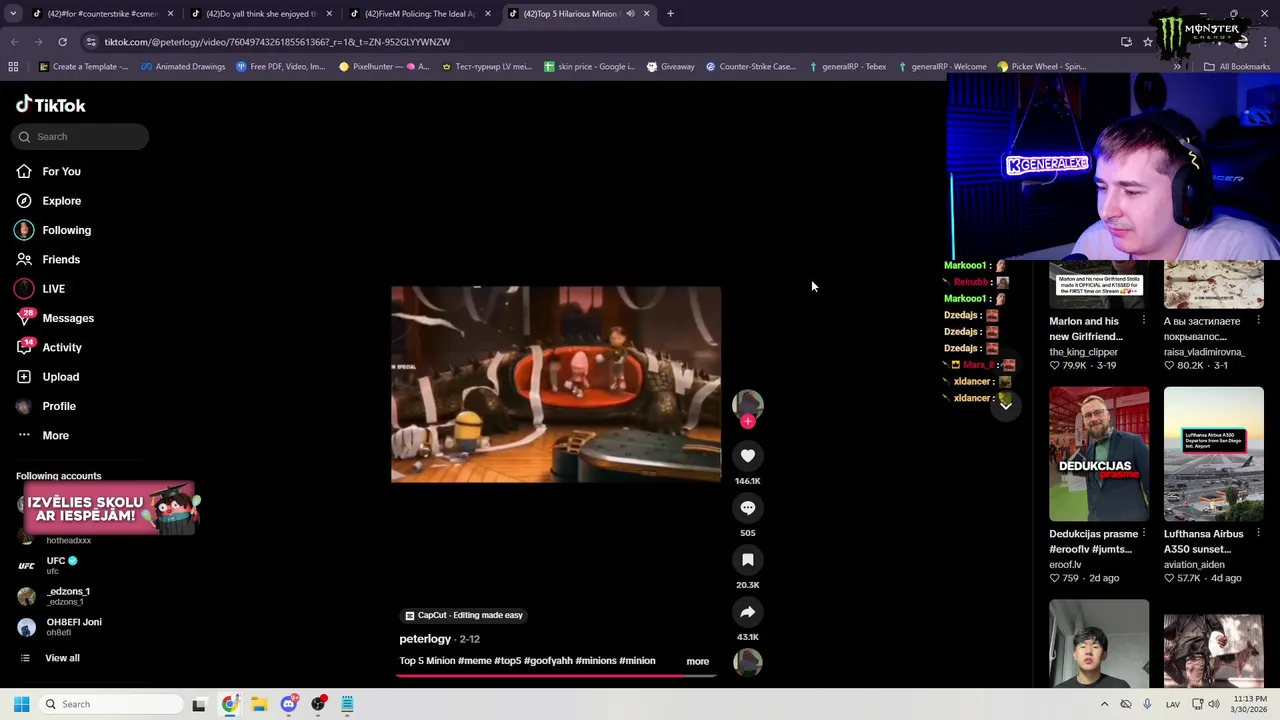
Task: Open options for Dedukcijas prasme video
Action: point(1143,534)
